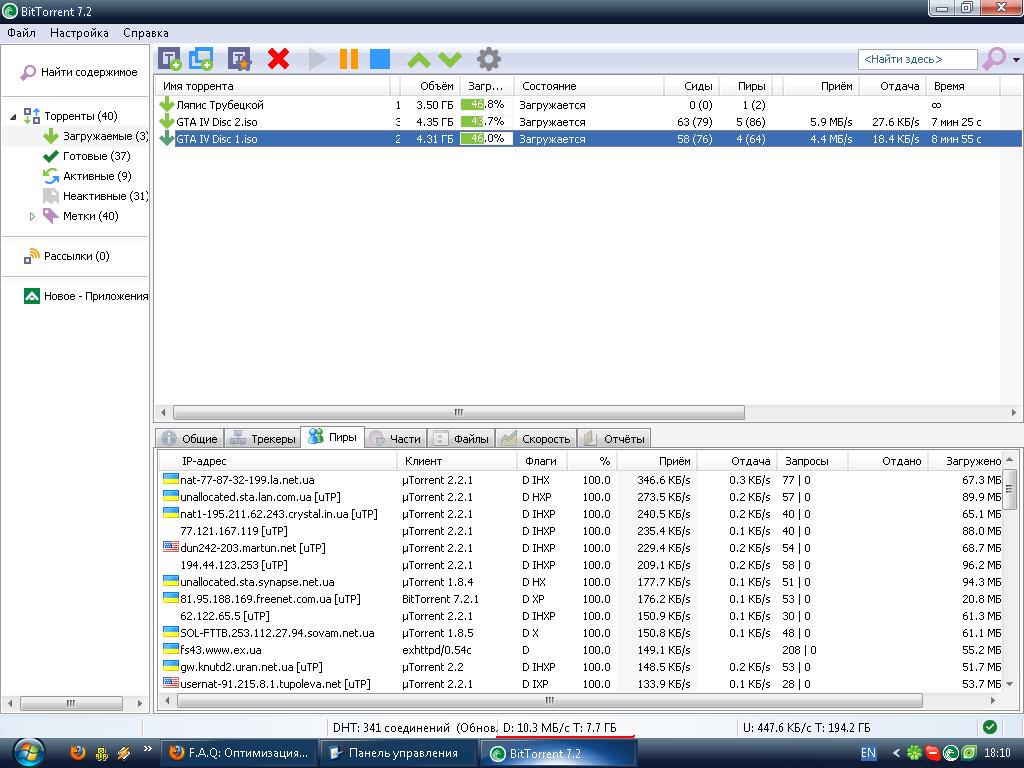
Task: Click the Add Torrent toolbar icon
Action: [x=171, y=60]
